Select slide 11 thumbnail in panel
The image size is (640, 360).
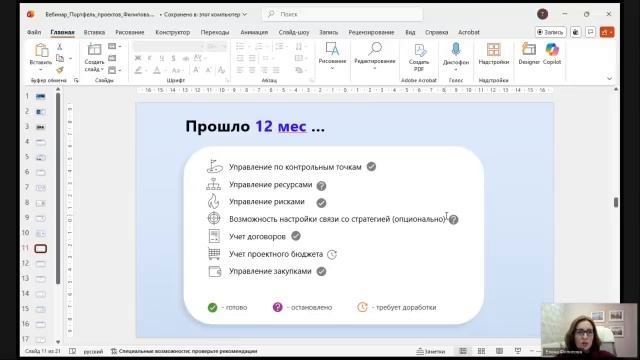click(40, 248)
